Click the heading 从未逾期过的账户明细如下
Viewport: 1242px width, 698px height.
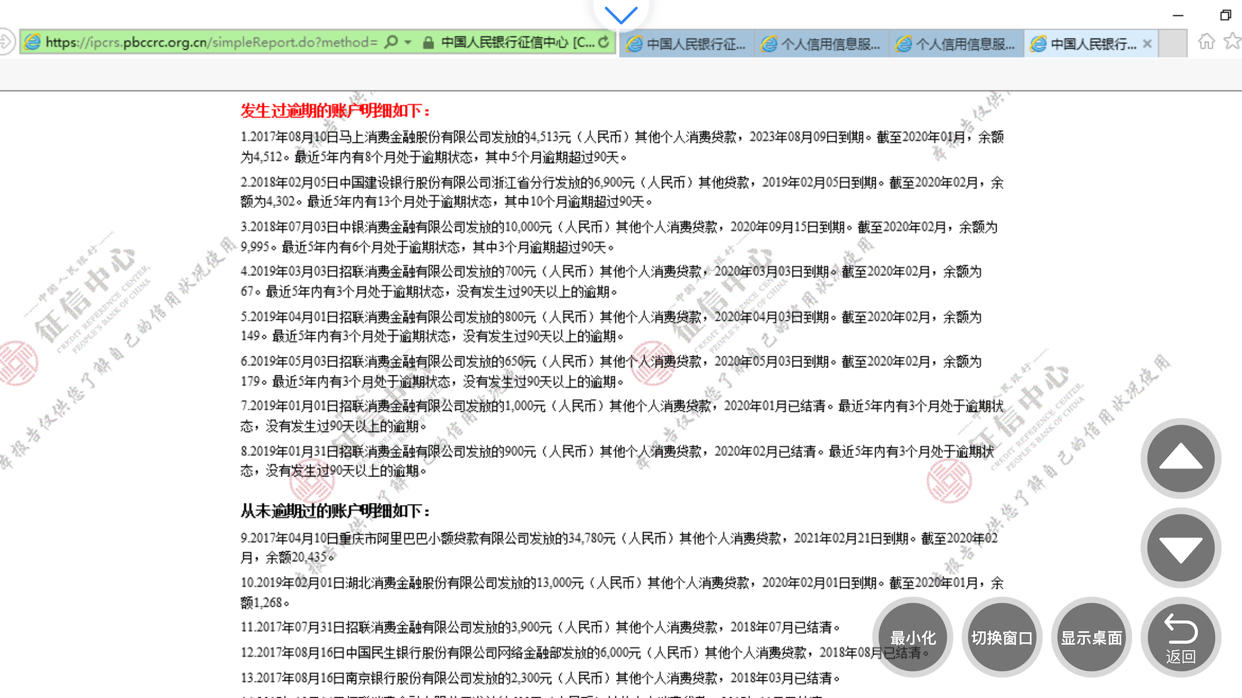point(336,511)
